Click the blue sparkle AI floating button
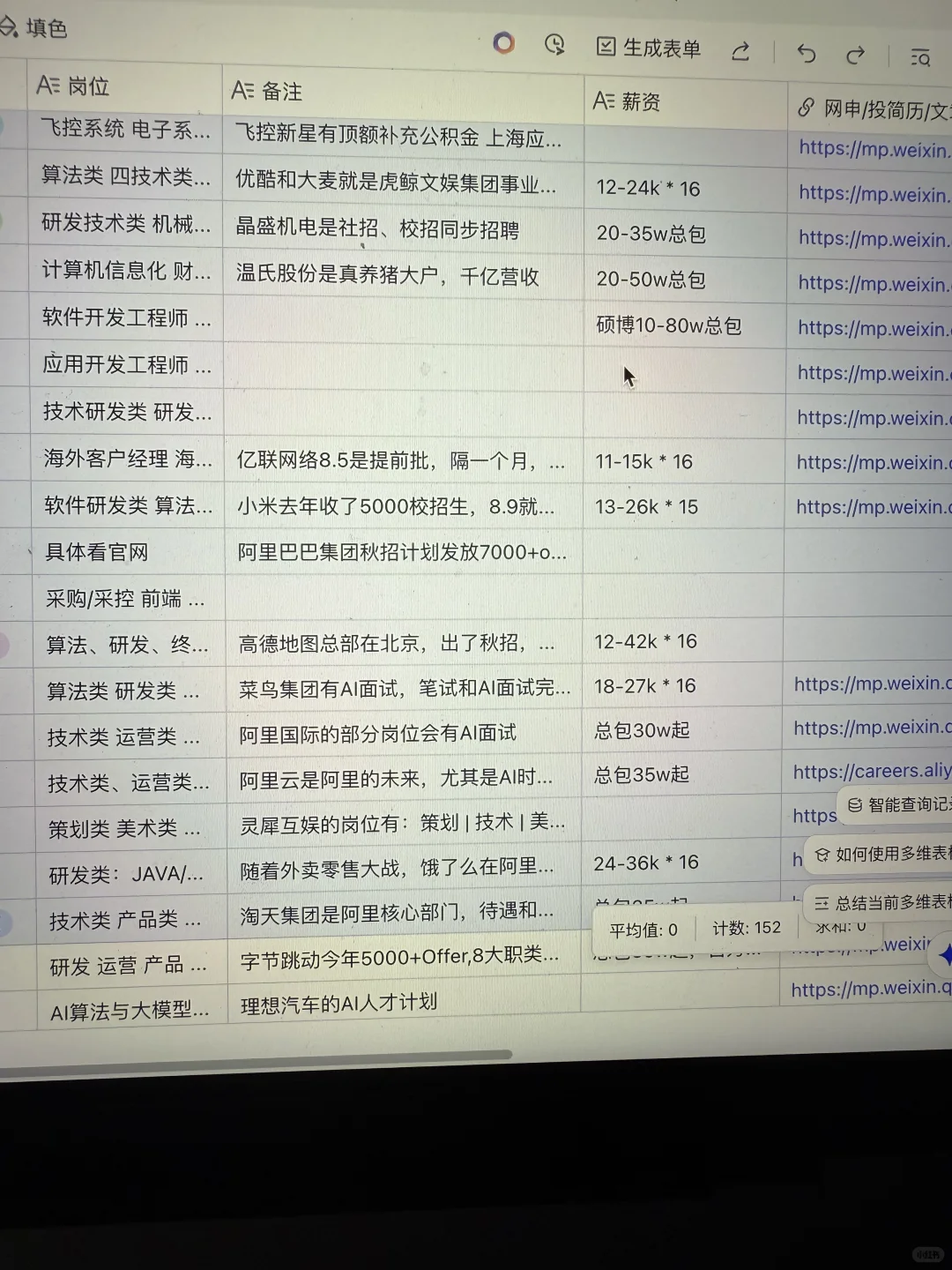This screenshot has height=1270, width=952. tap(944, 954)
